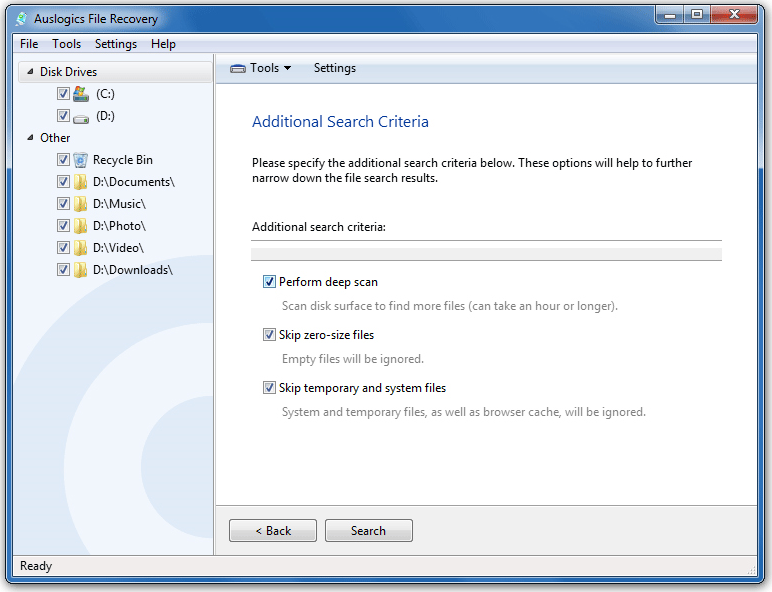
Task: Uncheck the Recycle Bin checkbox
Action: click(x=63, y=160)
